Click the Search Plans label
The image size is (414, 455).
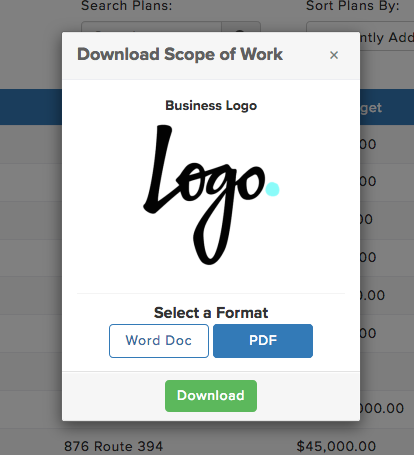[127, 6]
